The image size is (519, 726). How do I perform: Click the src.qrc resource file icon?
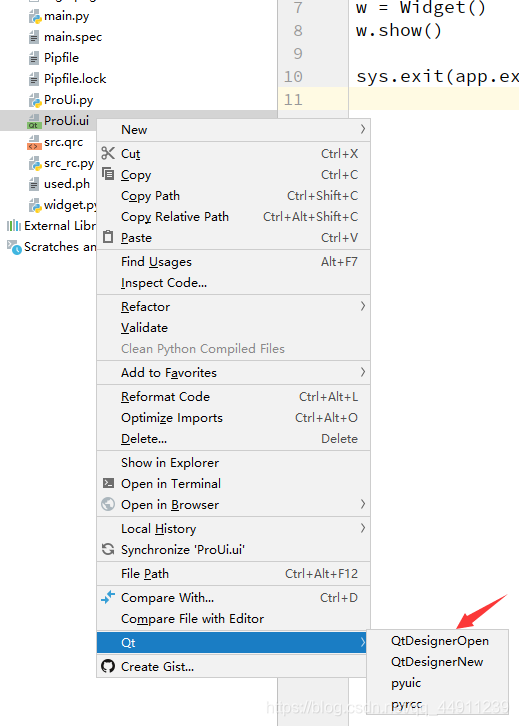coord(34,142)
